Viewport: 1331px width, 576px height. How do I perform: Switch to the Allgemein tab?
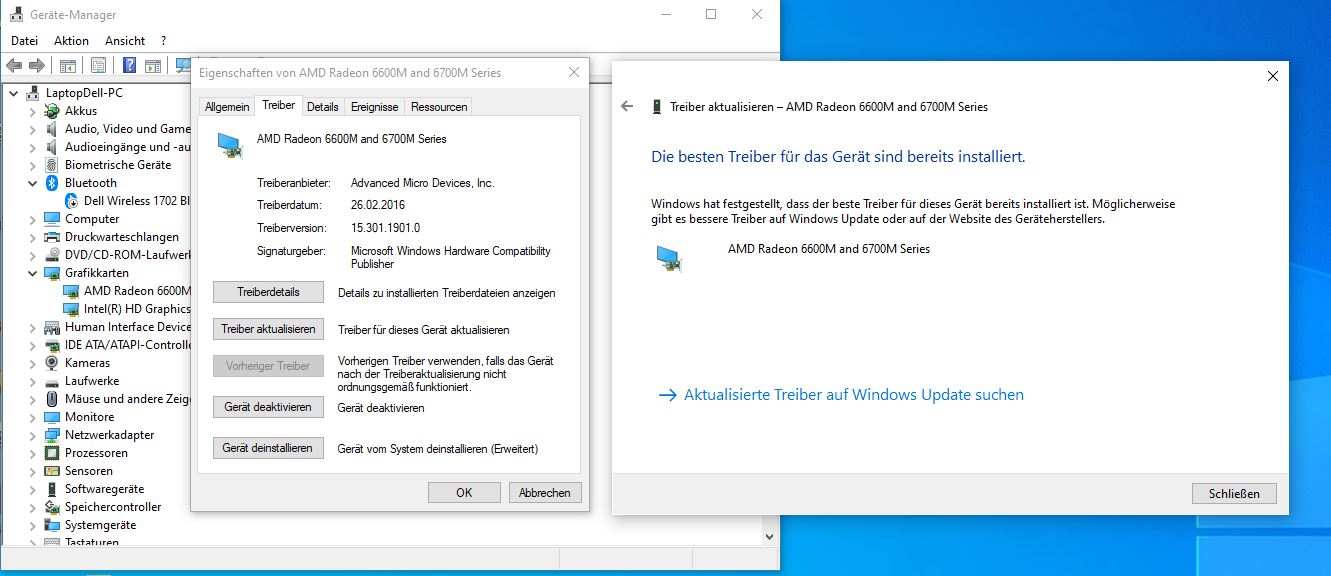[x=227, y=107]
